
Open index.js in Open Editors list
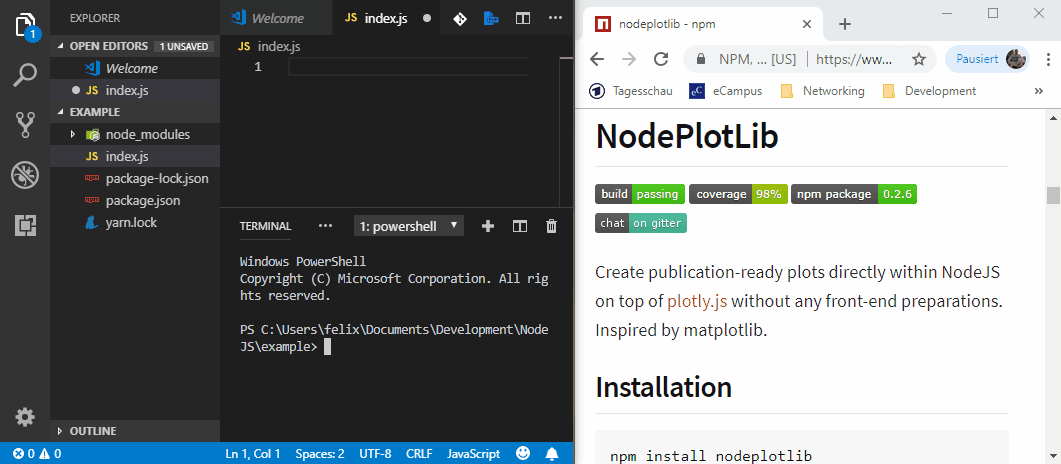point(135,90)
